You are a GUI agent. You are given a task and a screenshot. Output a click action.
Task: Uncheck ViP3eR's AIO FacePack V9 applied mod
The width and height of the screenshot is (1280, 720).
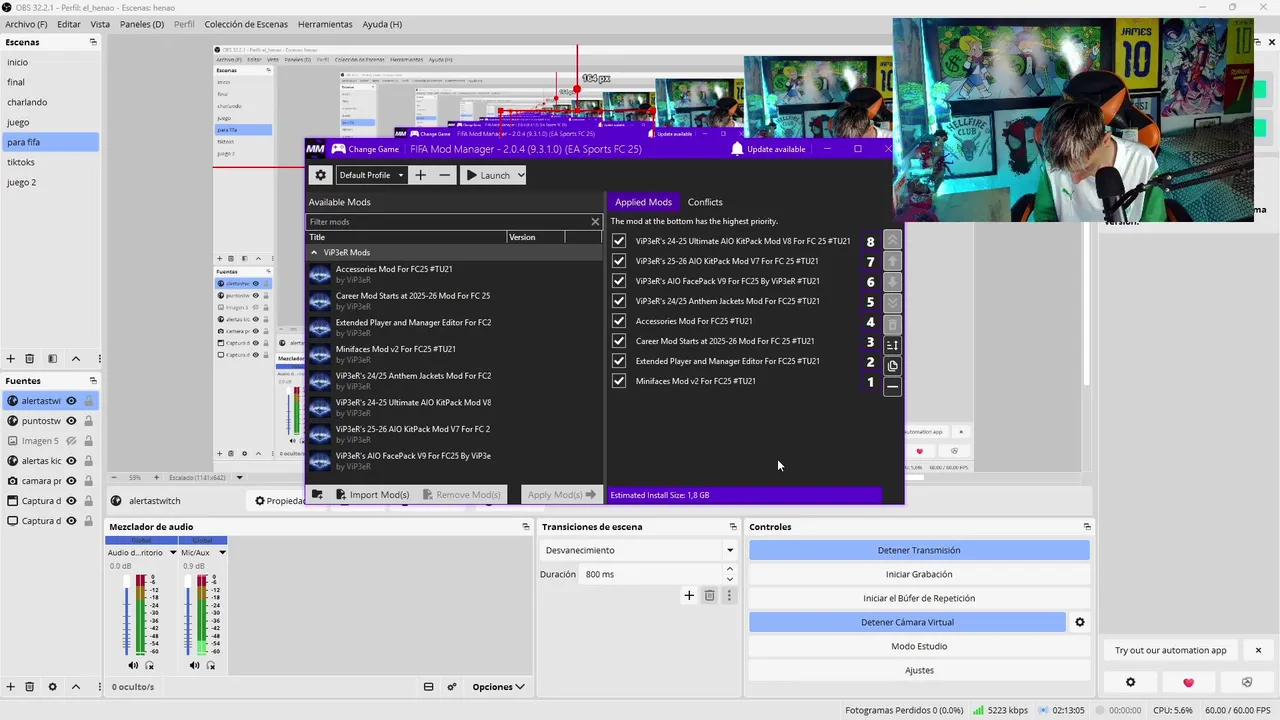(x=619, y=281)
